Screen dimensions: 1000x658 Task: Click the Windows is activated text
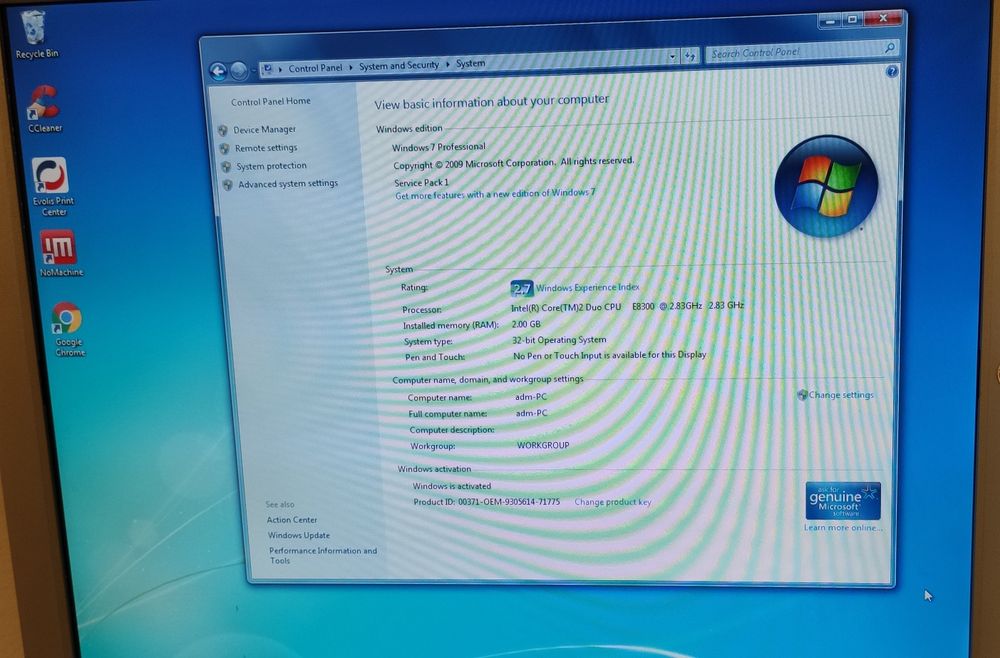(x=452, y=486)
